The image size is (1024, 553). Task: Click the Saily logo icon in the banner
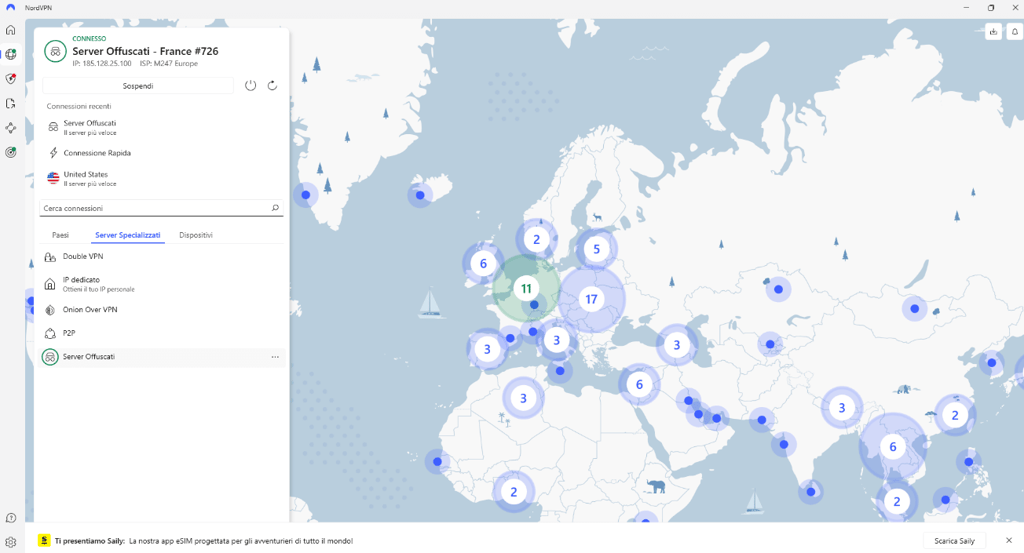click(x=44, y=541)
